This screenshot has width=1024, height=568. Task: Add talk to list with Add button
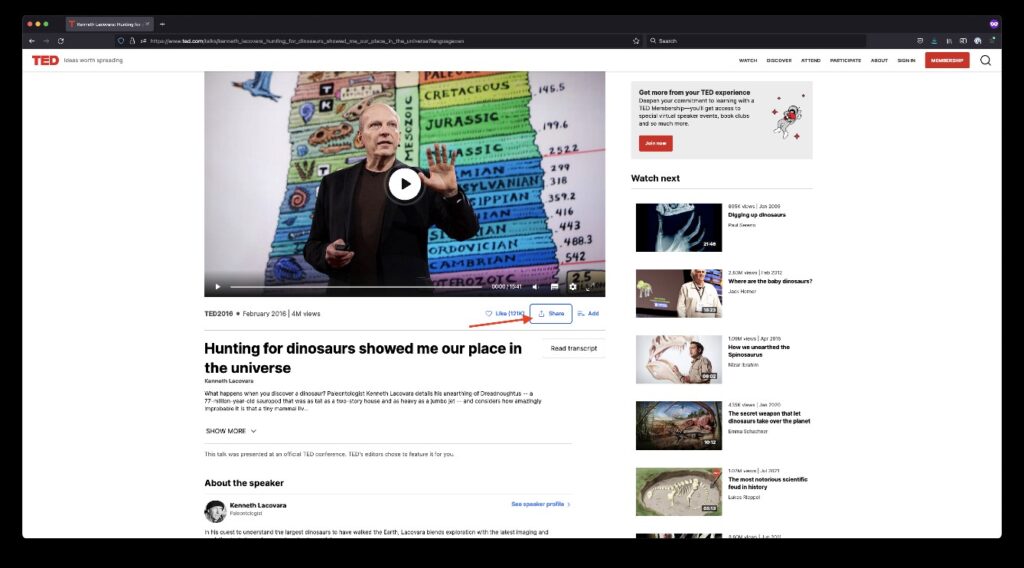[588, 313]
